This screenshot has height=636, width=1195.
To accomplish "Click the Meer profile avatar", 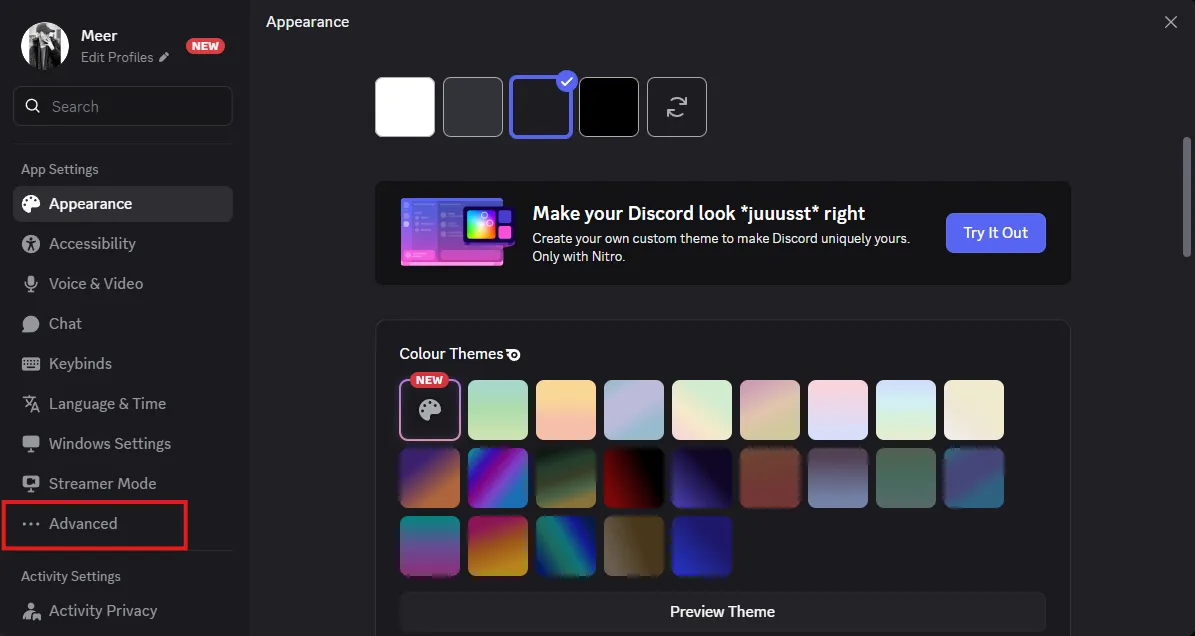I will pyautogui.click(x=45, y=46).
